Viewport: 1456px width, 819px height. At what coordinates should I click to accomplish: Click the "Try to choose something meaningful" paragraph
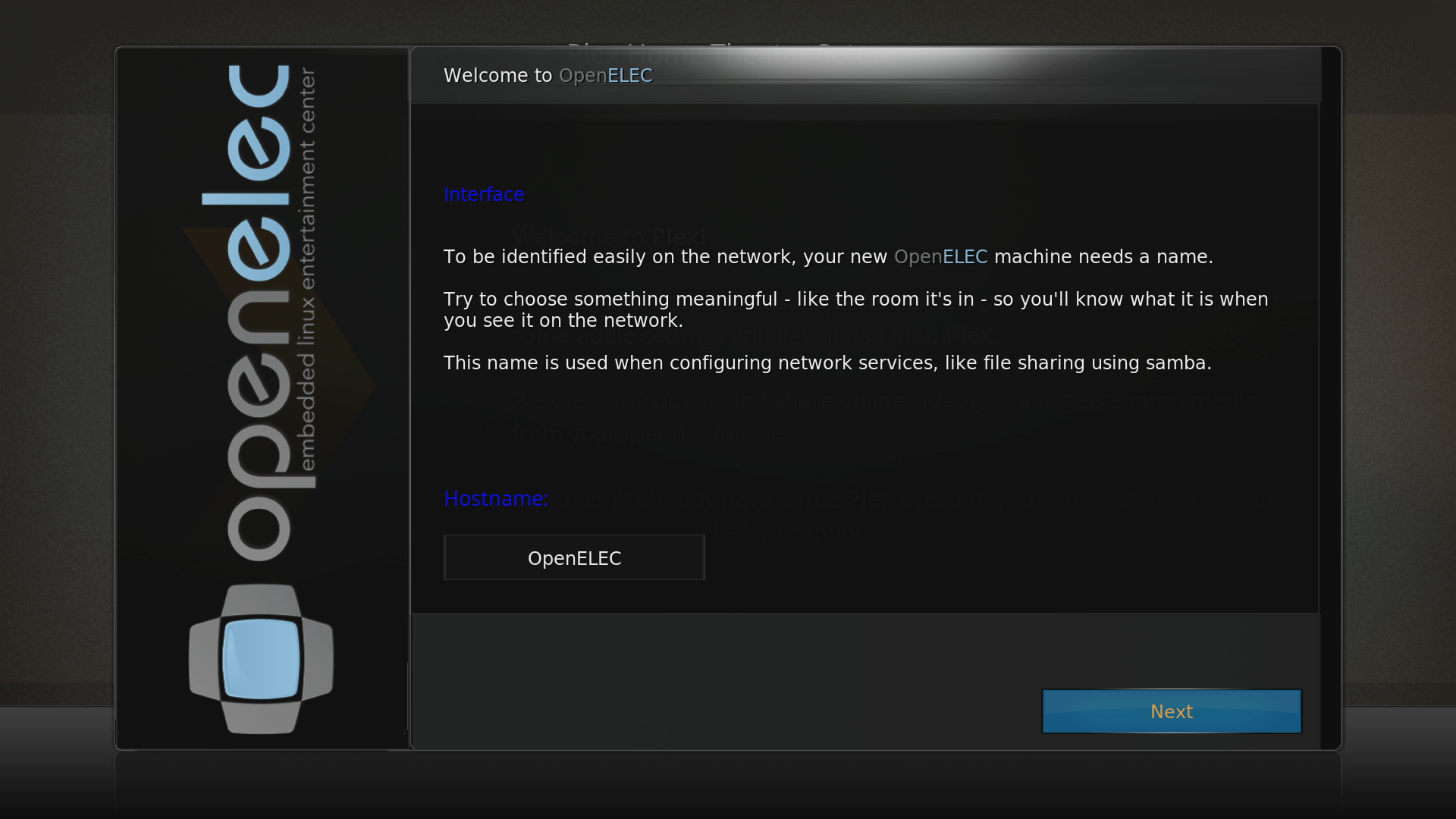tap(855, 309)
